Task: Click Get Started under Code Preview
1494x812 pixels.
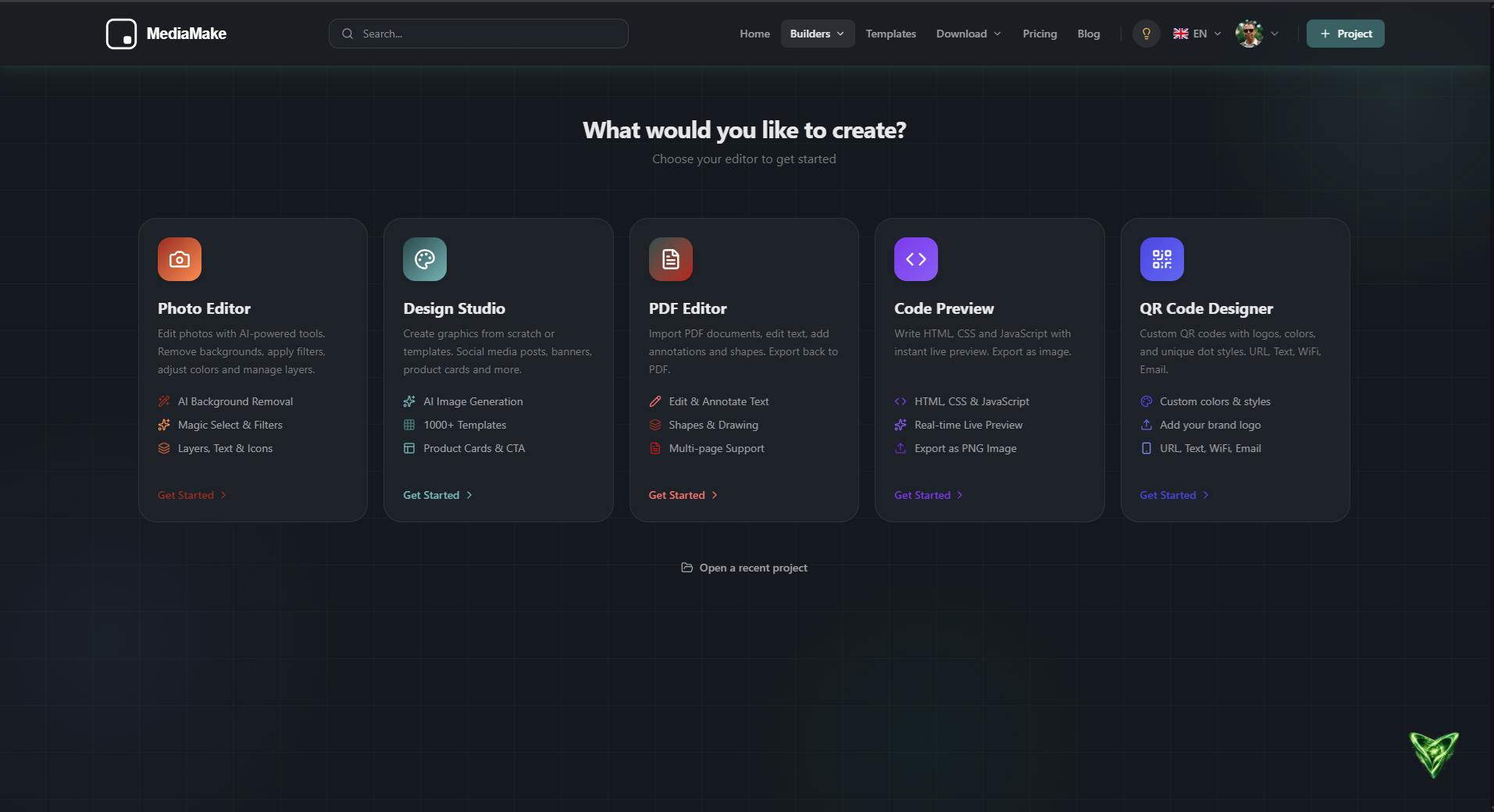Action: pyautogui.click(x=929, y=495)
